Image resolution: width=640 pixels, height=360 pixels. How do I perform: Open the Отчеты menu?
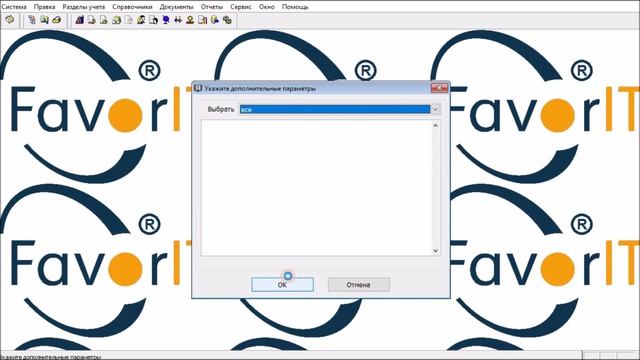(212, 7)
